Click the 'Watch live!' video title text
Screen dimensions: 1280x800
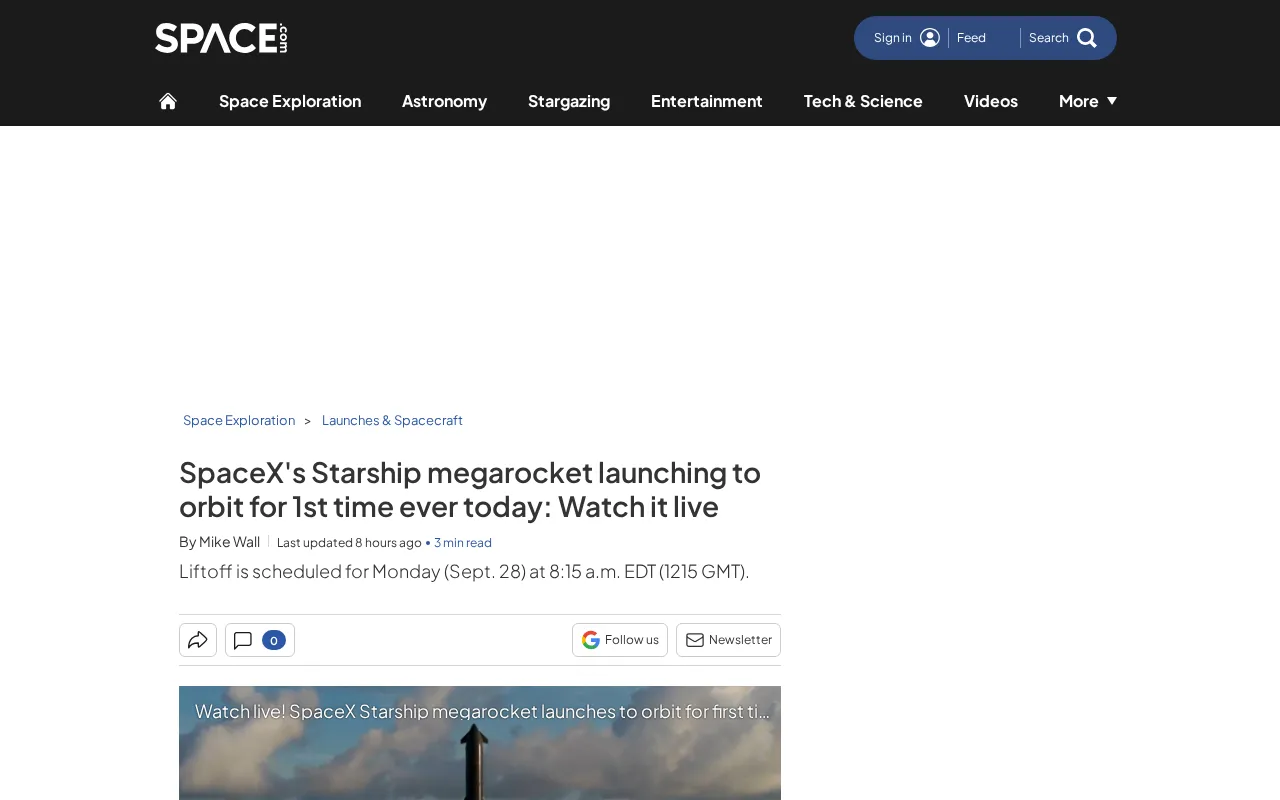(x=482, y=711)
